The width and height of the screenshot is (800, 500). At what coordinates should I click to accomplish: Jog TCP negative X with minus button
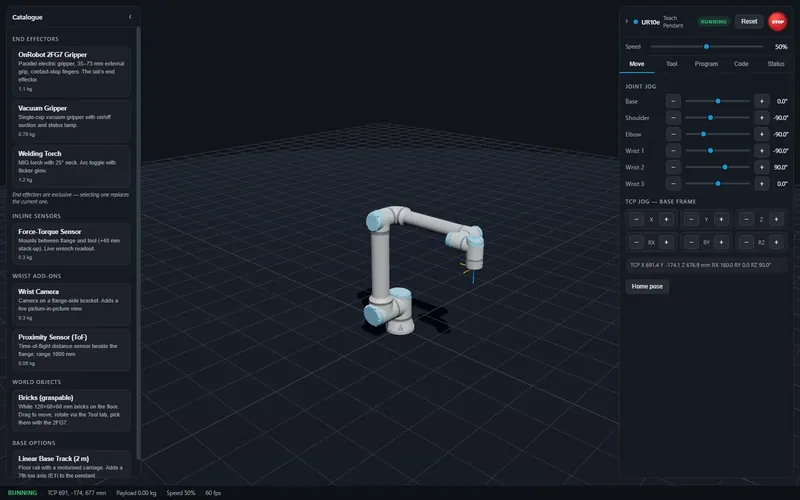pos(636,219)
